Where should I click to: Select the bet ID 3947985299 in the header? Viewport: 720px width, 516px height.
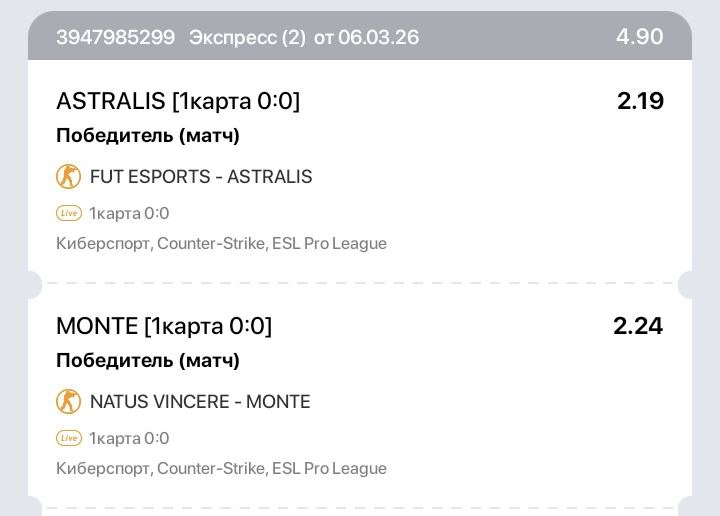pos(115,38)
